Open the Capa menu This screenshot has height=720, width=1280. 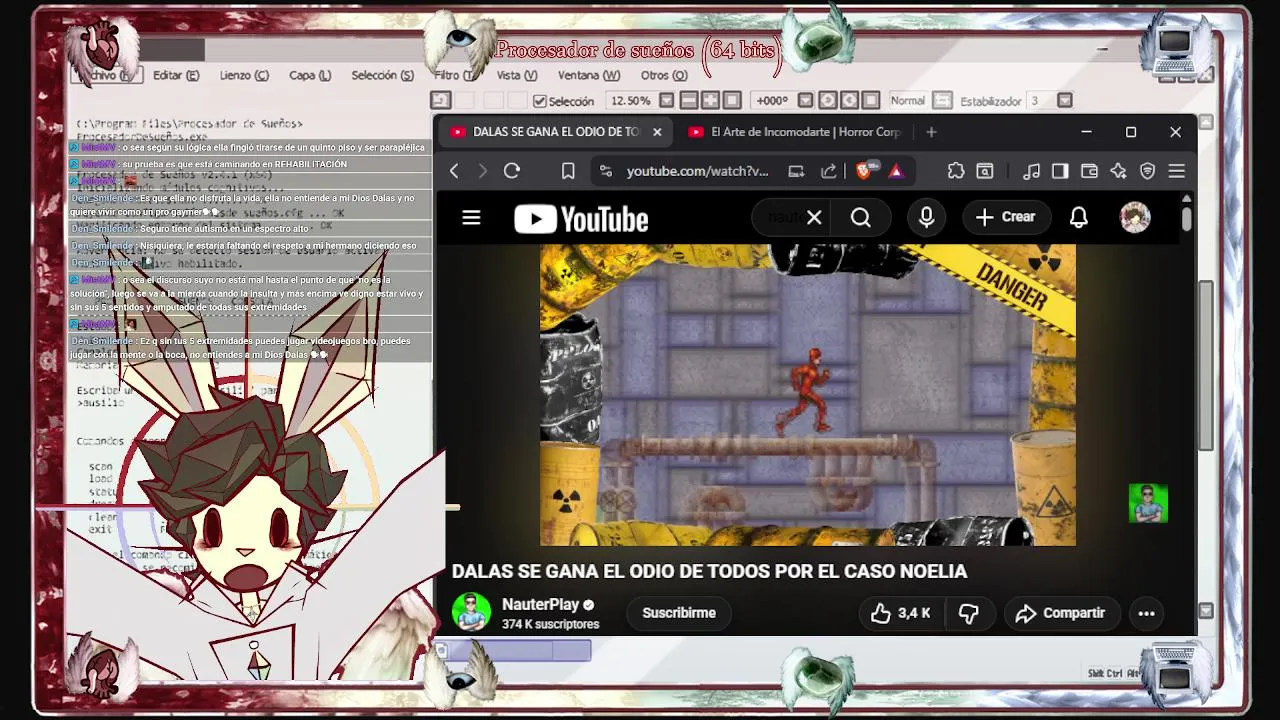310,75
